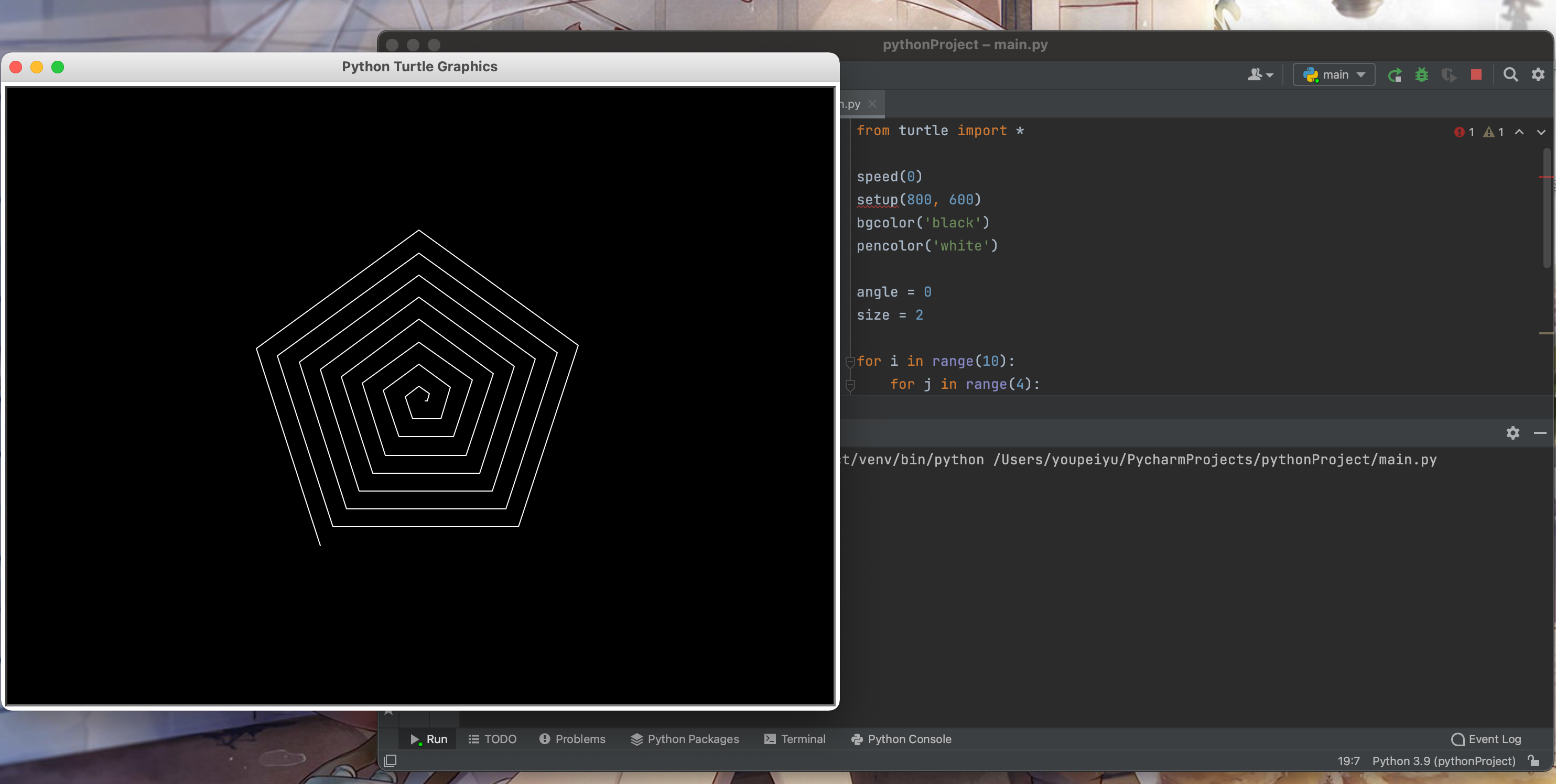Toggle read-only lock icon in status bar
This screenshot has width=1556, height=784.
[1533, 760]
